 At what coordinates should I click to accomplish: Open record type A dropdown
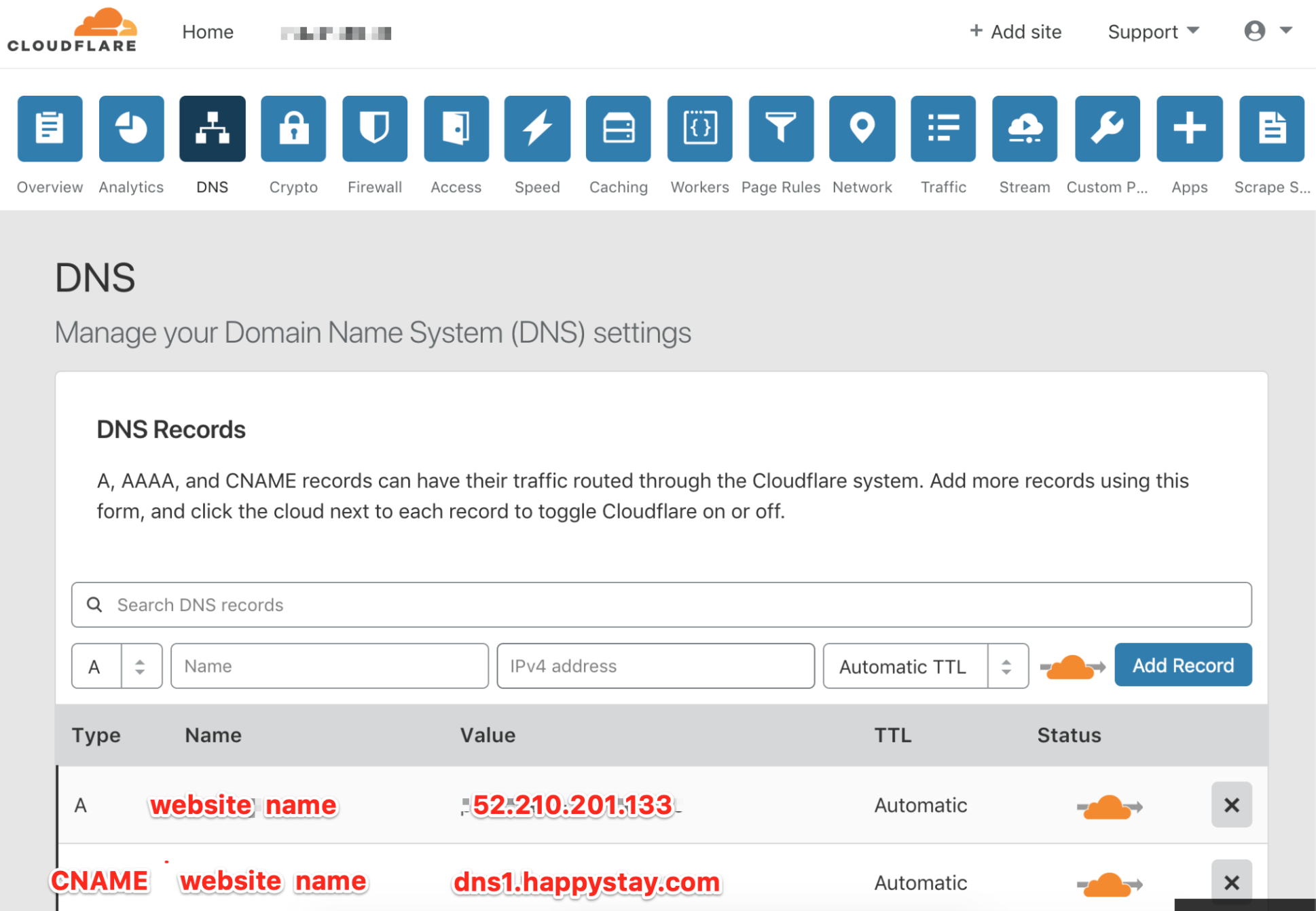117,667
